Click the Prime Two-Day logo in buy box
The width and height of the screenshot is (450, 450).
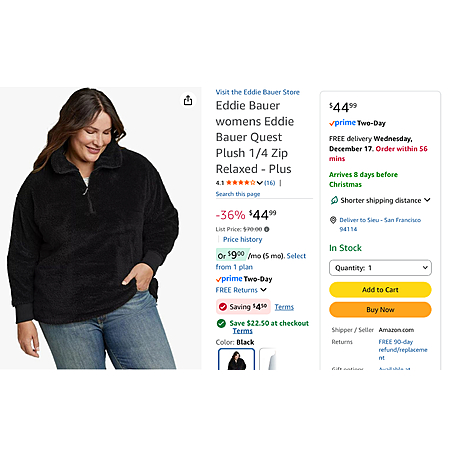pos(357,123)
